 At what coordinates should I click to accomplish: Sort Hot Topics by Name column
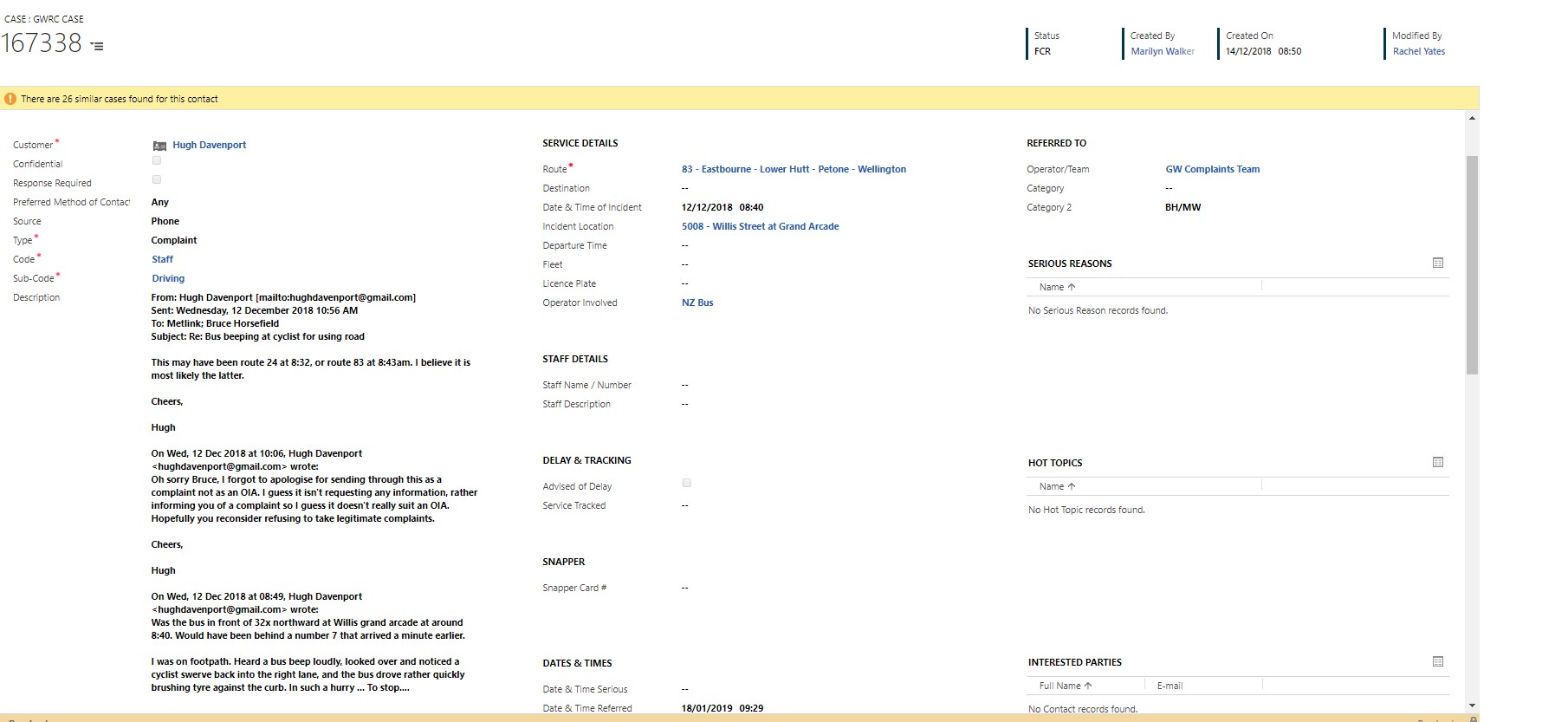coord(1057,486)
